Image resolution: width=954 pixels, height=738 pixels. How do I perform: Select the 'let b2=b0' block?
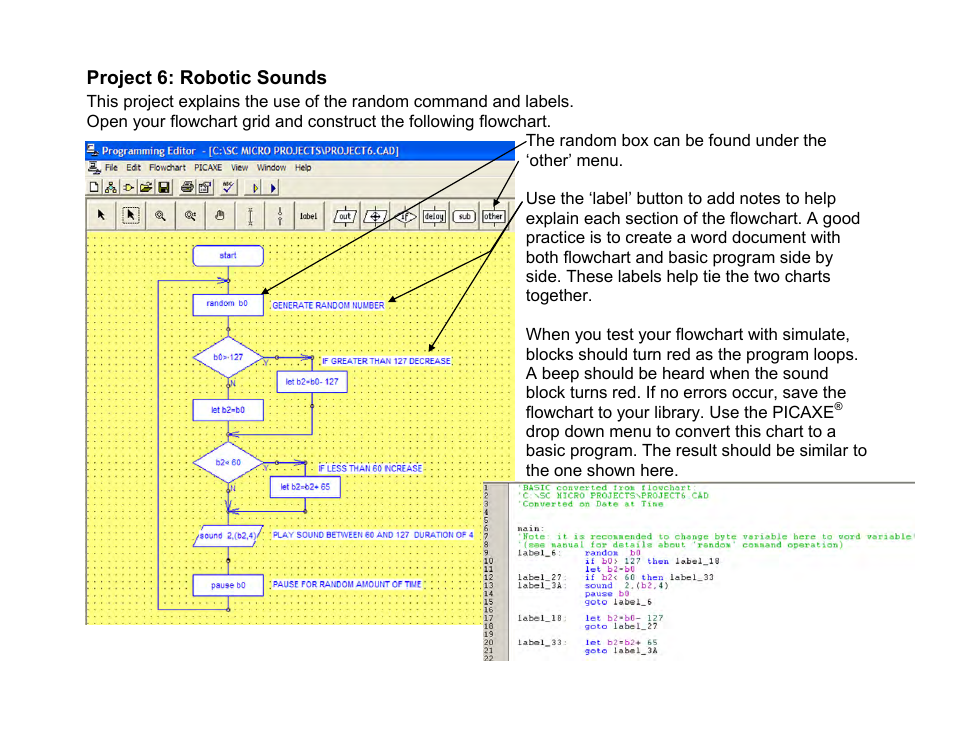(x=228, y=410)
